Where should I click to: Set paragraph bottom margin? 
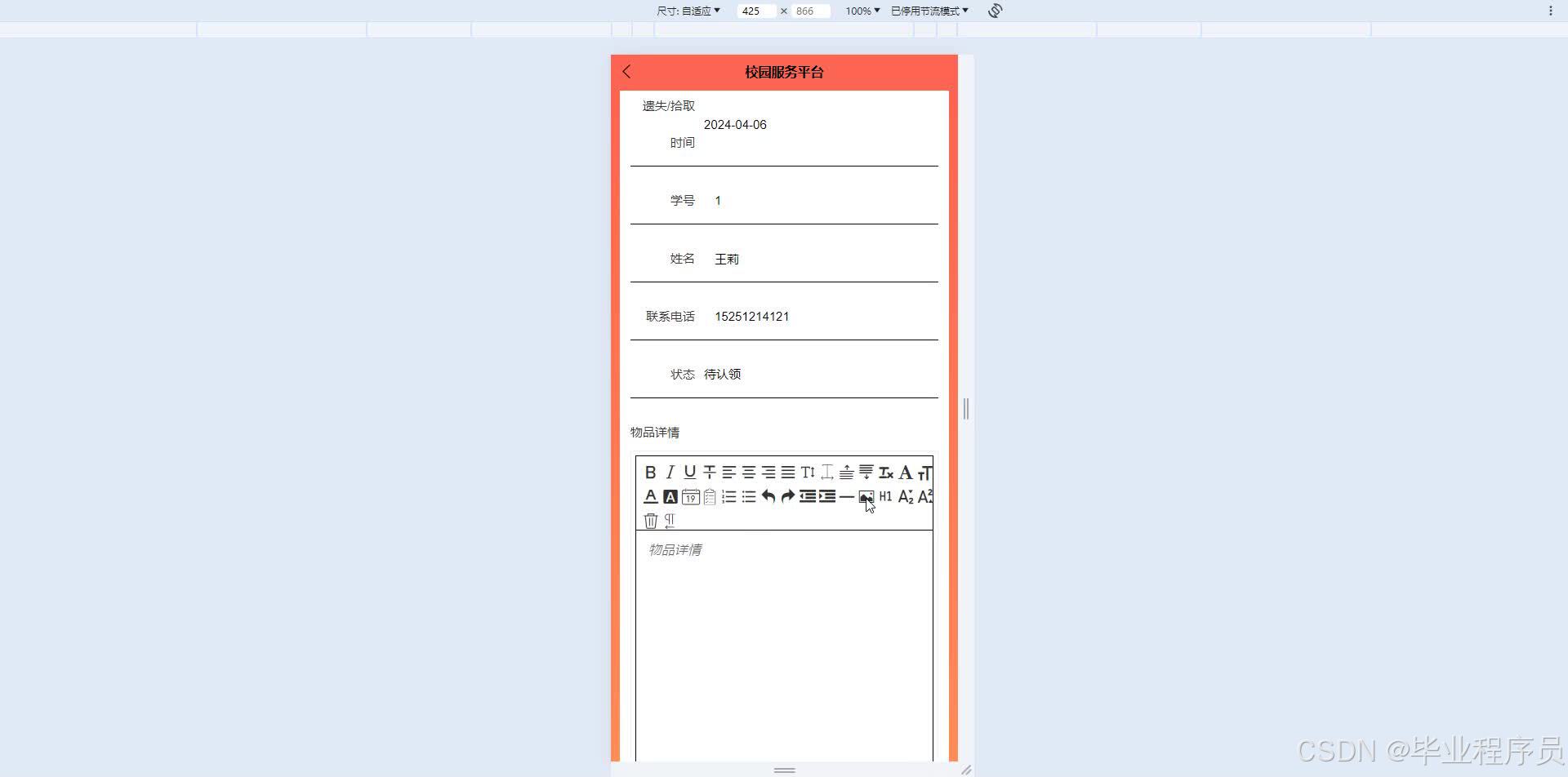click(x=866, y=473)
